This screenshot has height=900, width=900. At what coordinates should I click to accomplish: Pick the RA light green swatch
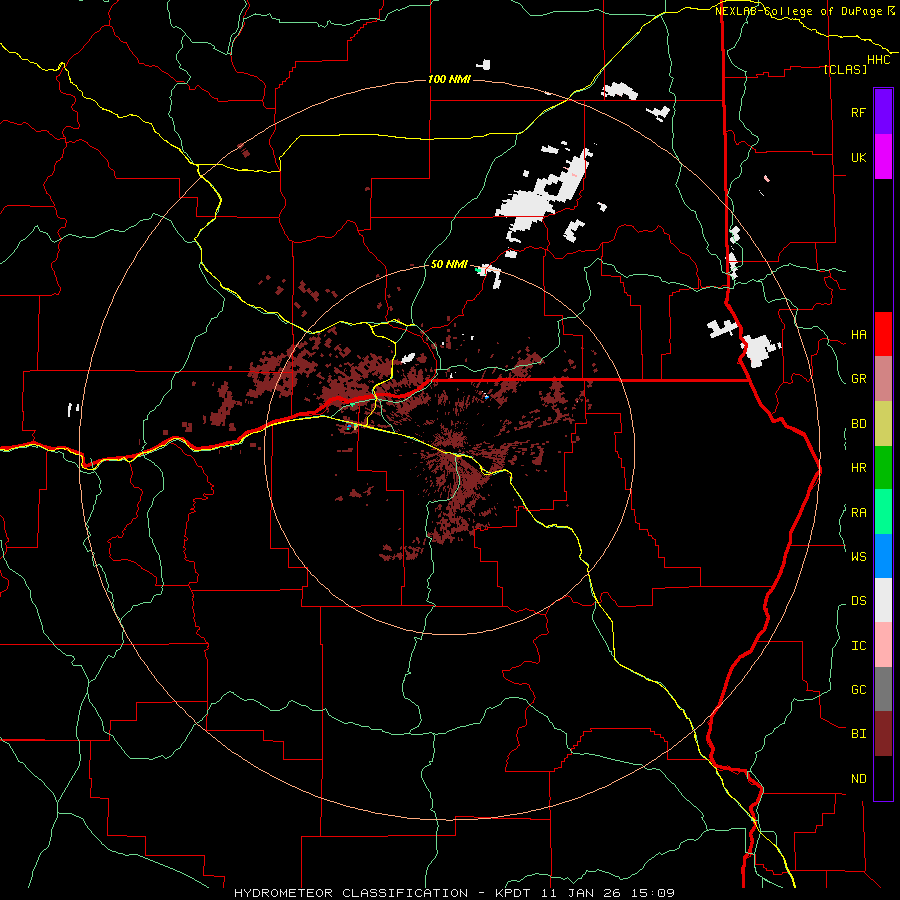click(883, 512)
